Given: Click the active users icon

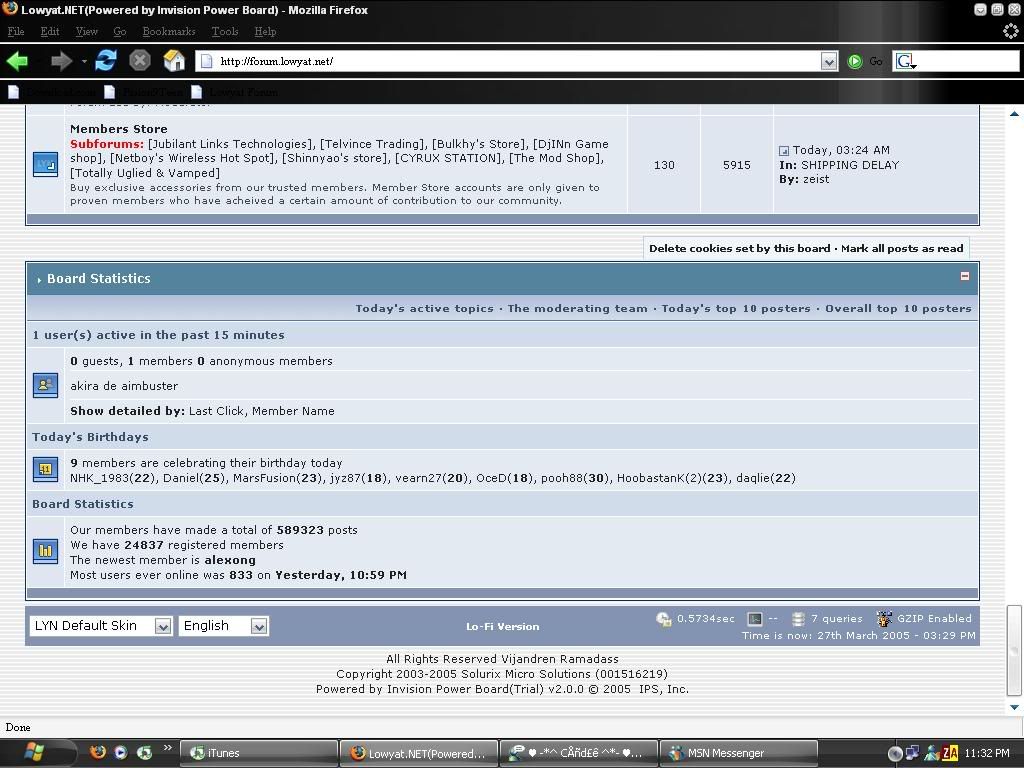Looking at the screenshot, I should pyautogui.click(x=45, y=385).
